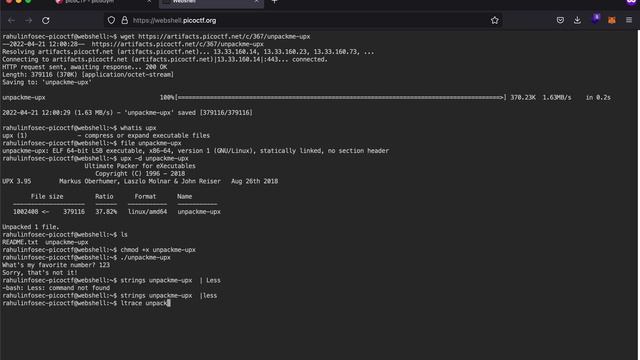Click 'README.txt' in the ls output

(x=20, y=242)
